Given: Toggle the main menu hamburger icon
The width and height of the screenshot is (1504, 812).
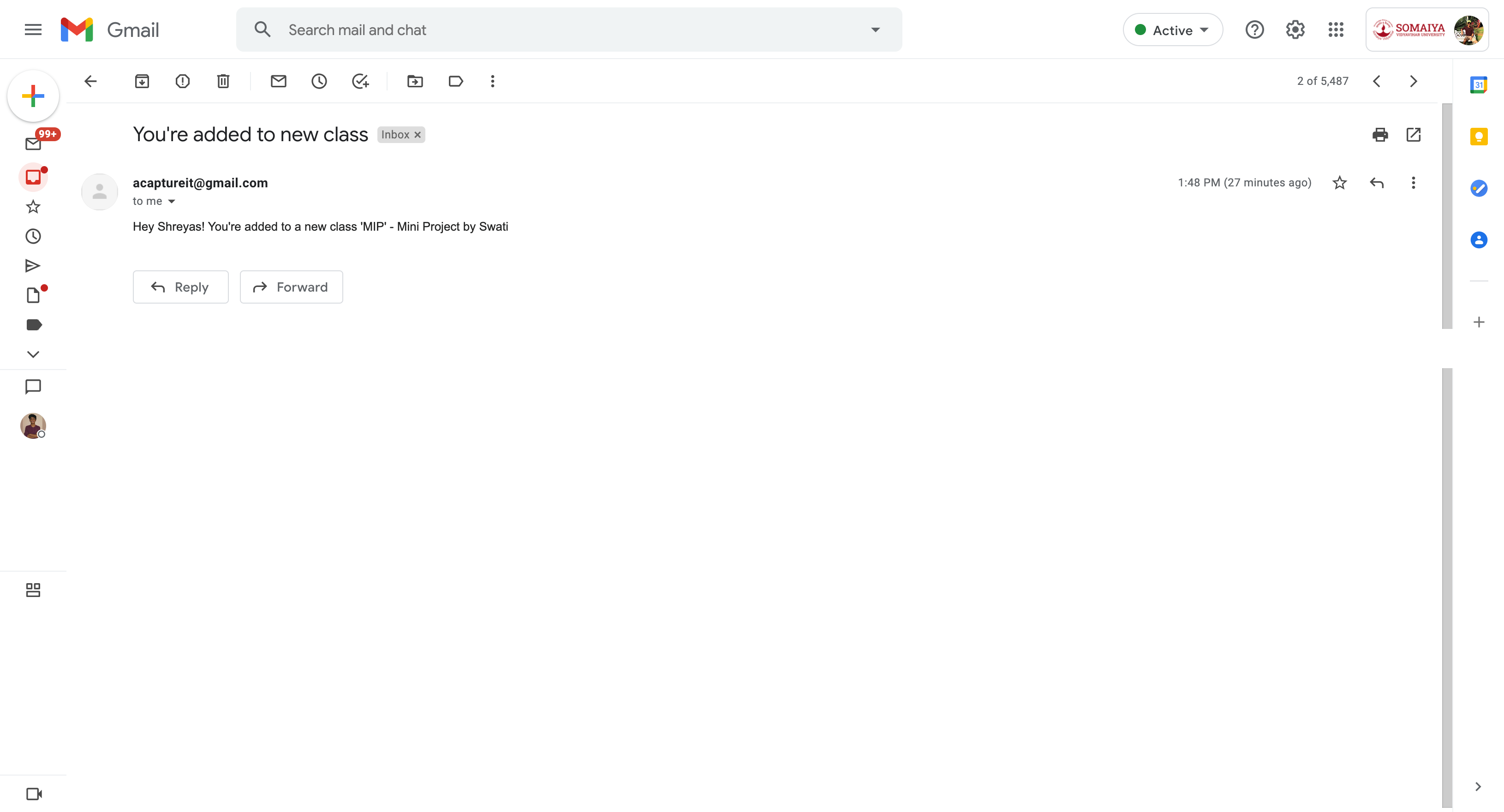Looking at the screenshot, I should click(x=33, y=30).
